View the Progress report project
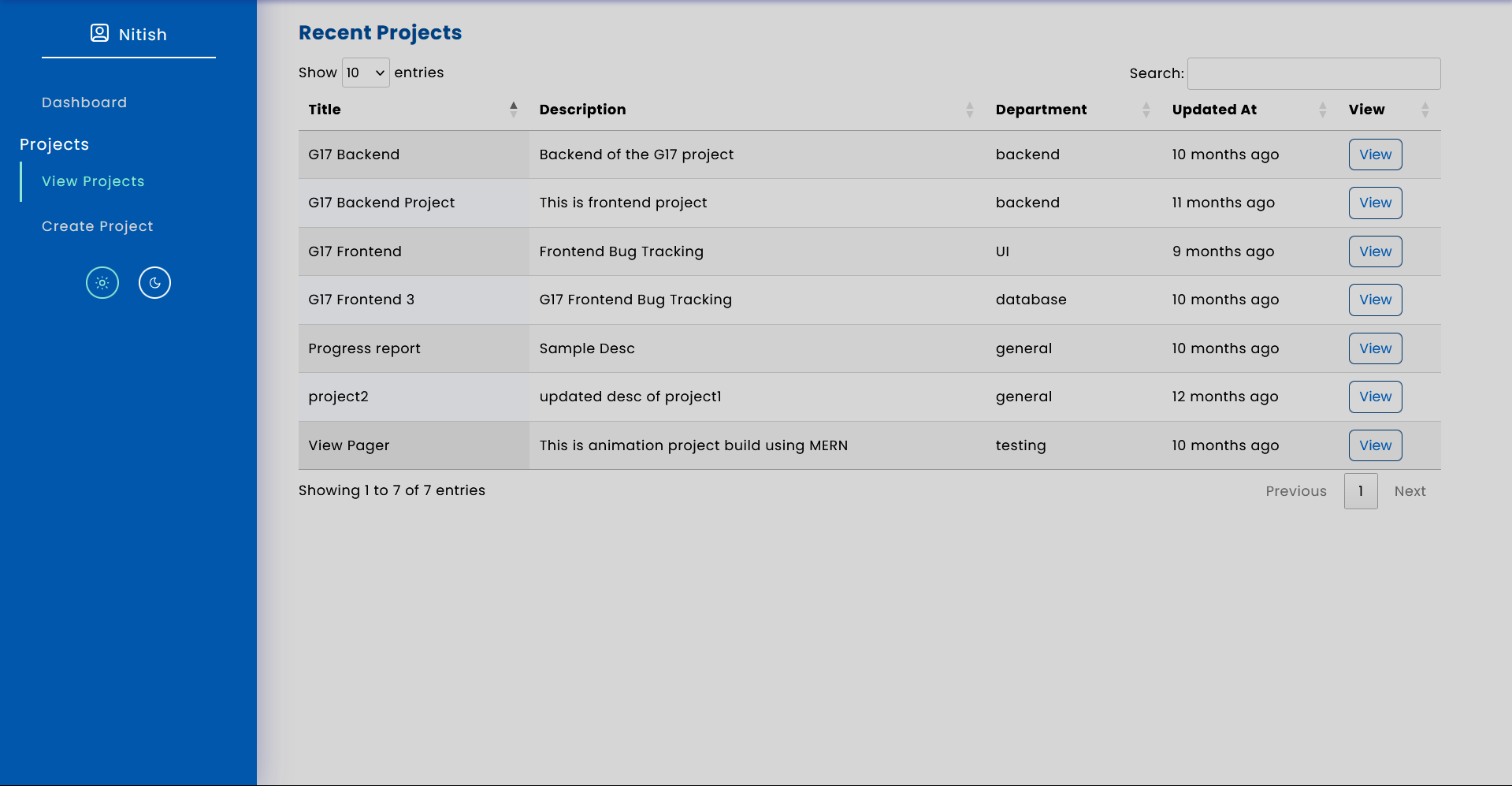The width and height of the screenshot is (1512, 786). (1375, 348)
